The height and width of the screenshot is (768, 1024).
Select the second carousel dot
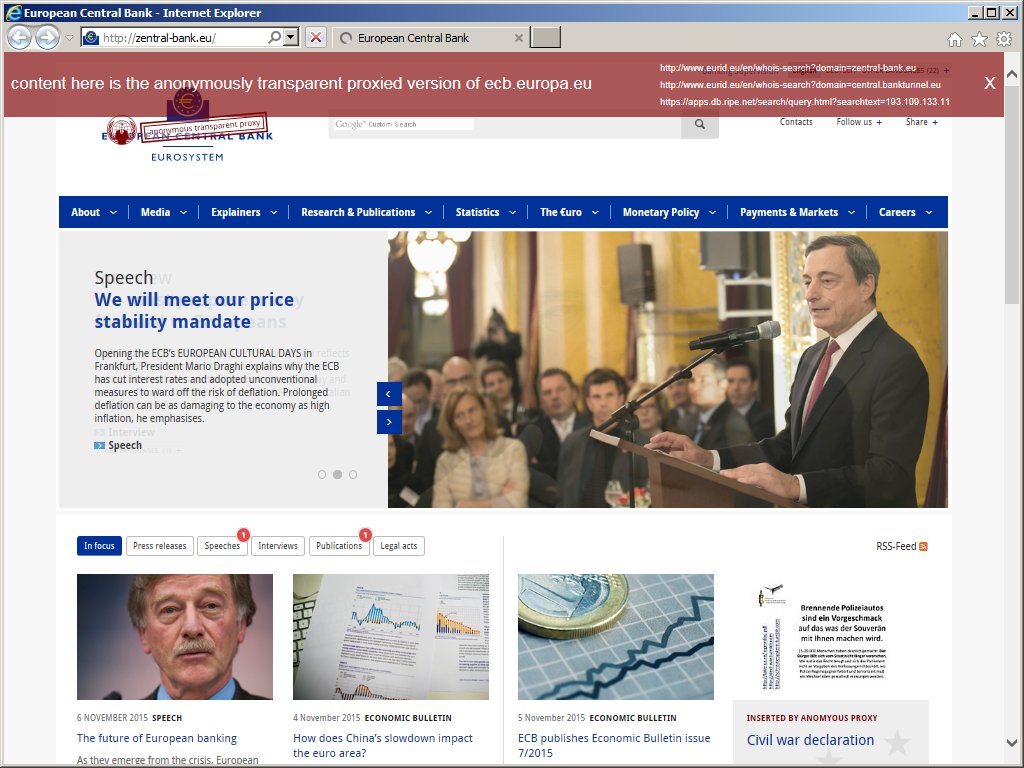click(x=338, y=475)
